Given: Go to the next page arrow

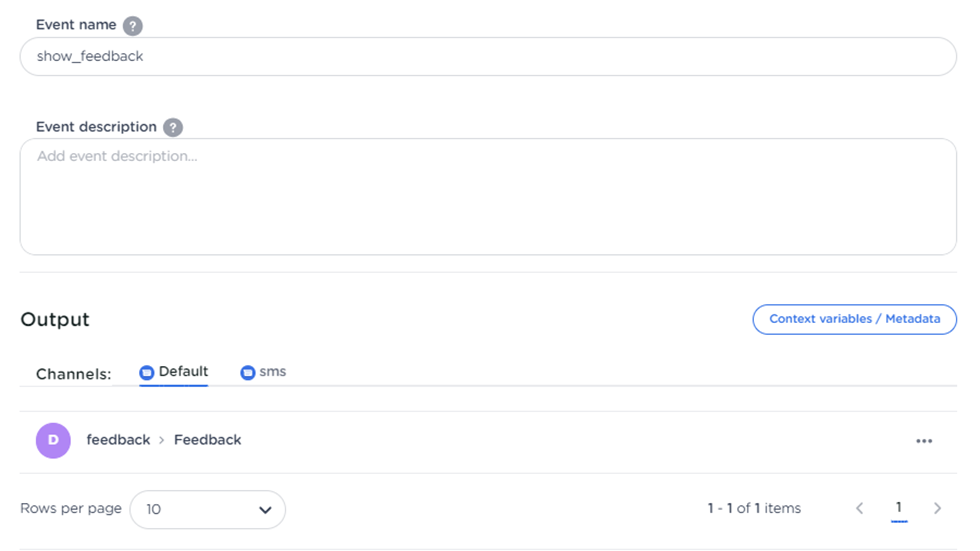Looking at the screenshot, I should coord(937,509).
